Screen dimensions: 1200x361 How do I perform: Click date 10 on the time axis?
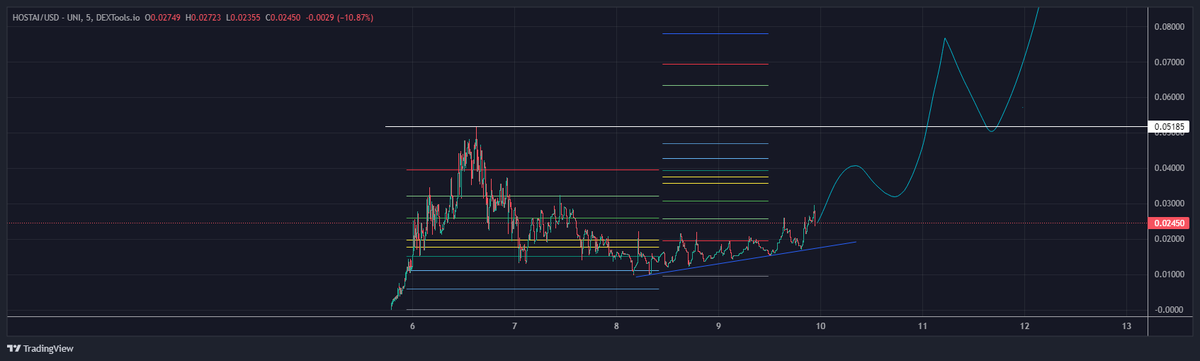(x=821, y=327)
